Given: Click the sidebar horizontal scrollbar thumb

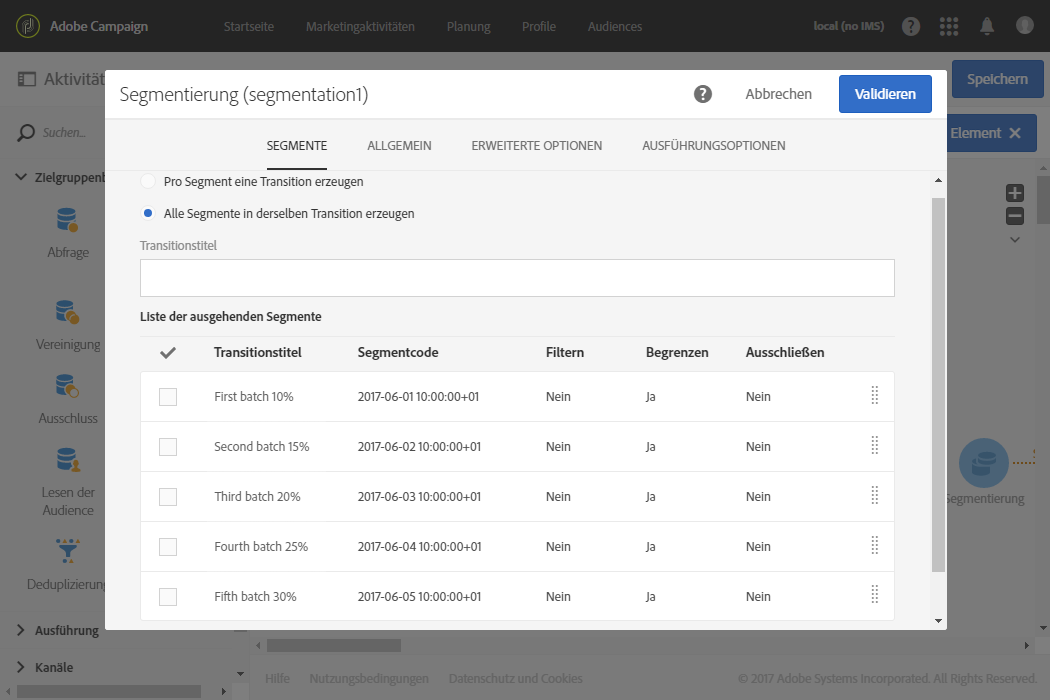Looking at the screenshot, I should coord(108,691).
